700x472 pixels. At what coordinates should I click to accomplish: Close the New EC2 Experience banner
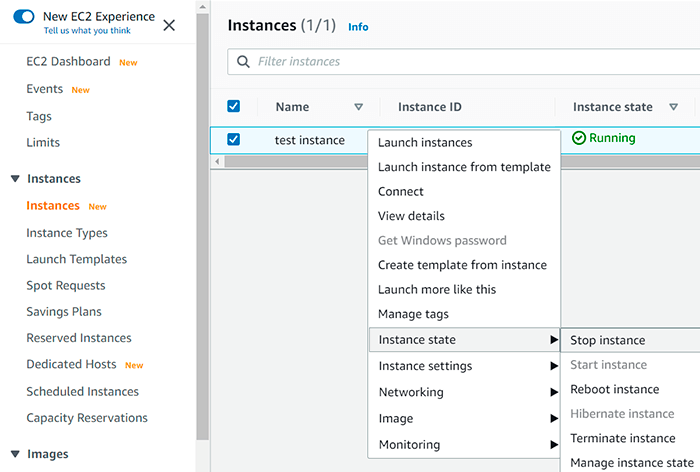tap(169, 25)
